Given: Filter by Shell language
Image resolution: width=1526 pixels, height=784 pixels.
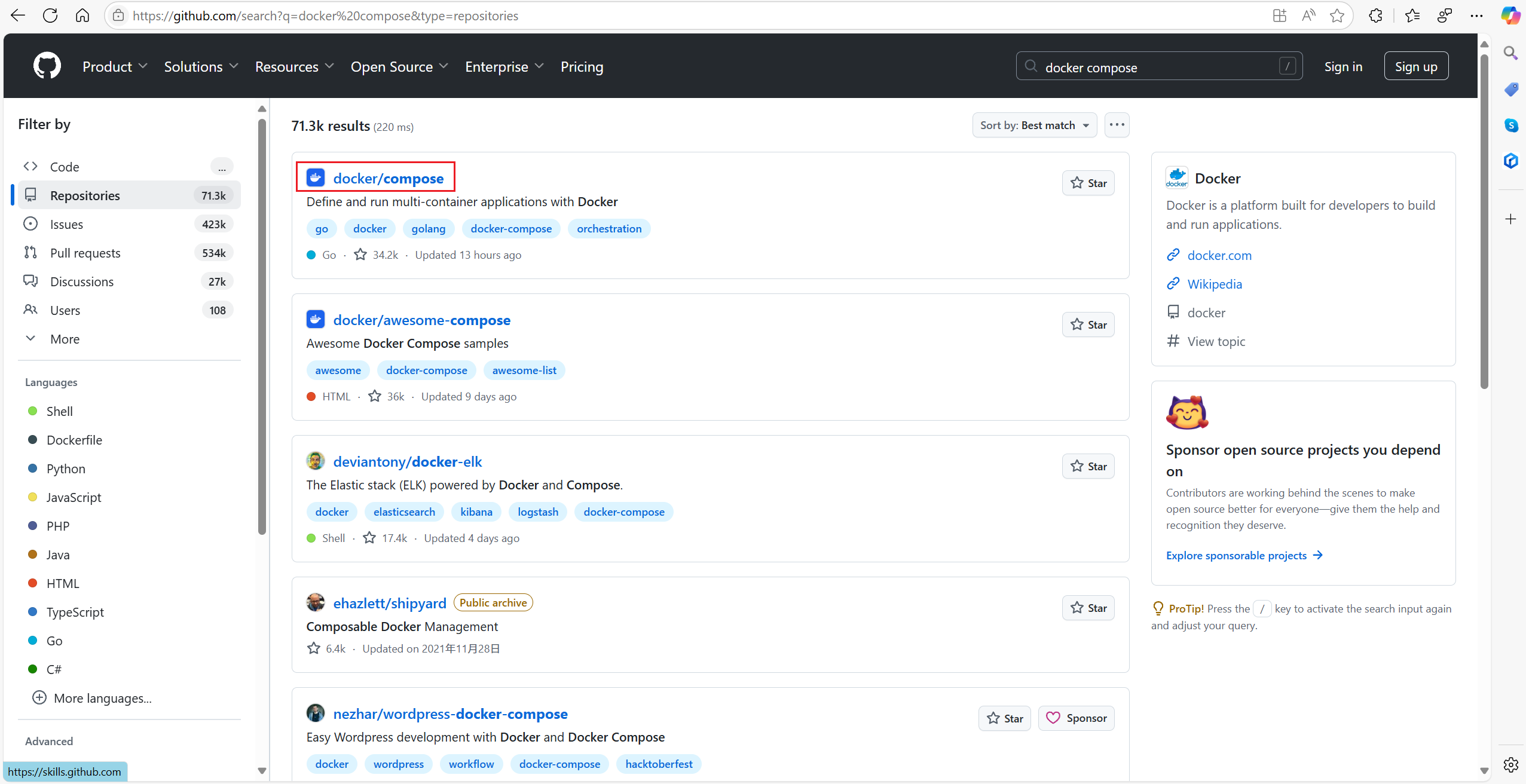Looking at the screenshot, I should 59,411.
